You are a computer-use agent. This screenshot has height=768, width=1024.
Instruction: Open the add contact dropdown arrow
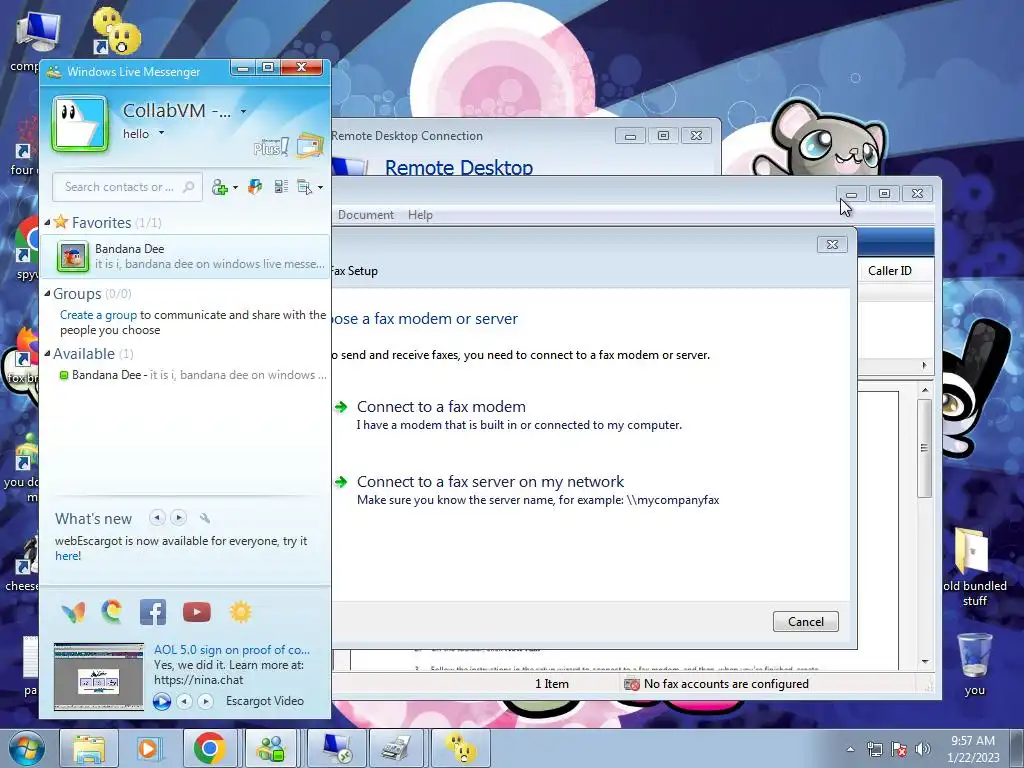(235, 188)
